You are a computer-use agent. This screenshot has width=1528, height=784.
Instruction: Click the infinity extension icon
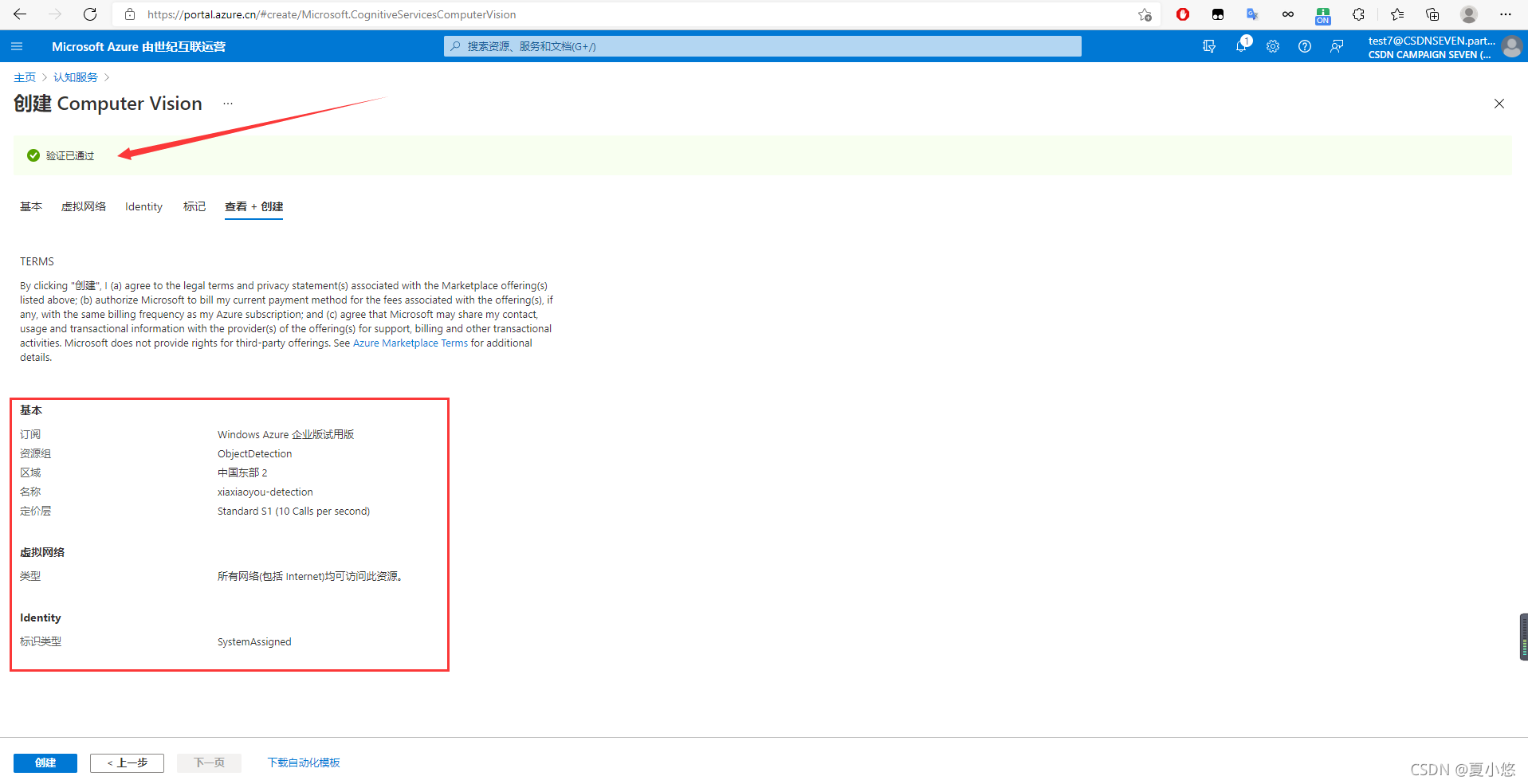pyautogui.click(x=1287, y=14)
